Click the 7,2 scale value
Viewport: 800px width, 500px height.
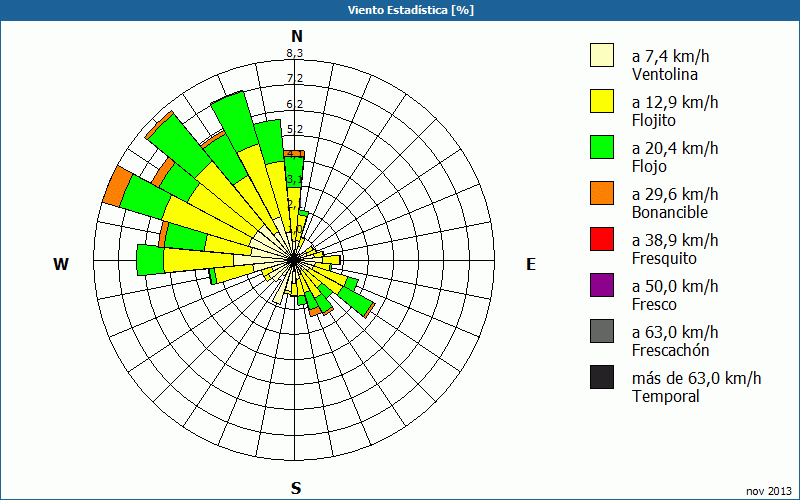click(294, 78)
